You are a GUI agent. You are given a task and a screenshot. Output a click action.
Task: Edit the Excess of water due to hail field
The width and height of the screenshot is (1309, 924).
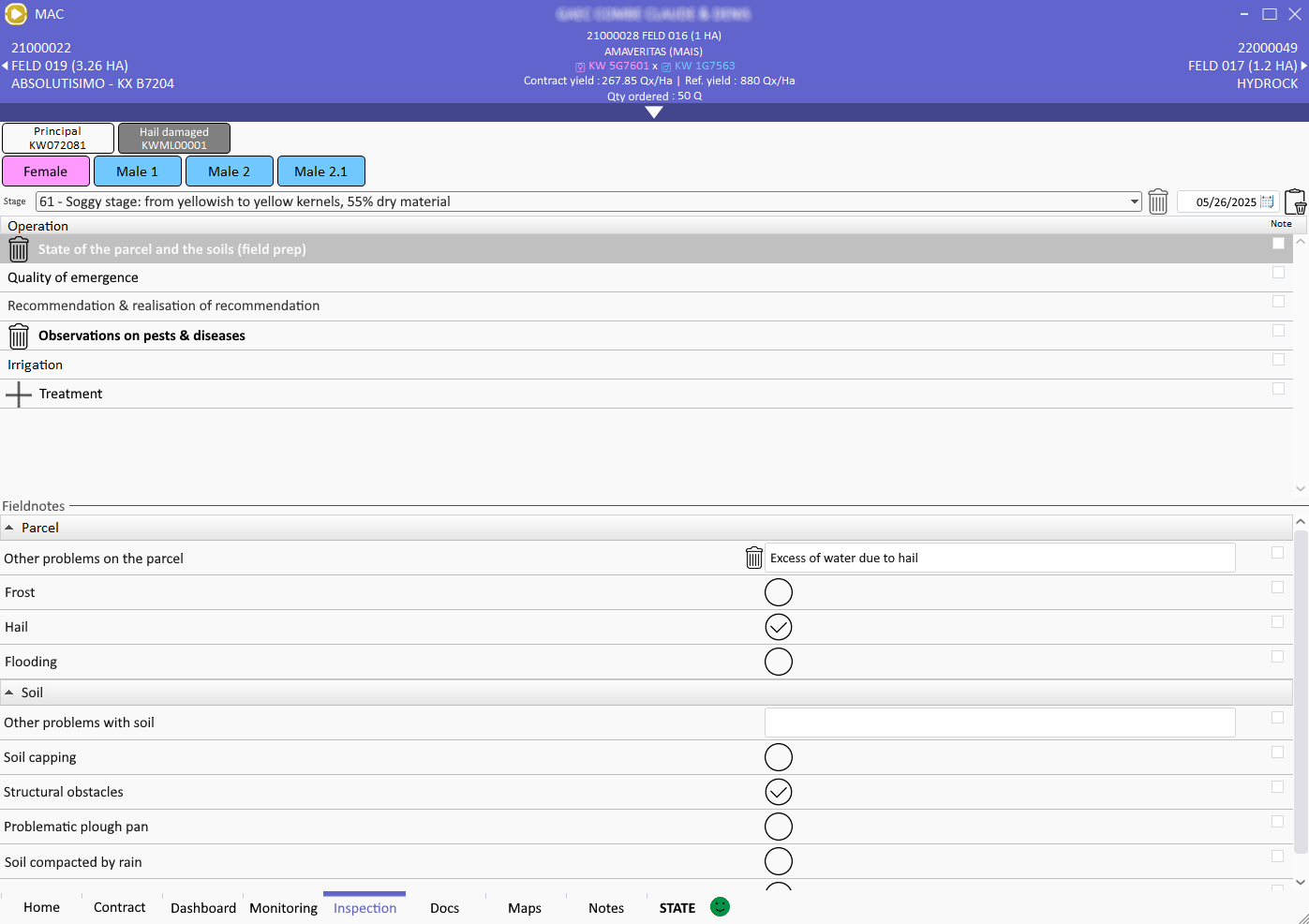click(1000, 558)
